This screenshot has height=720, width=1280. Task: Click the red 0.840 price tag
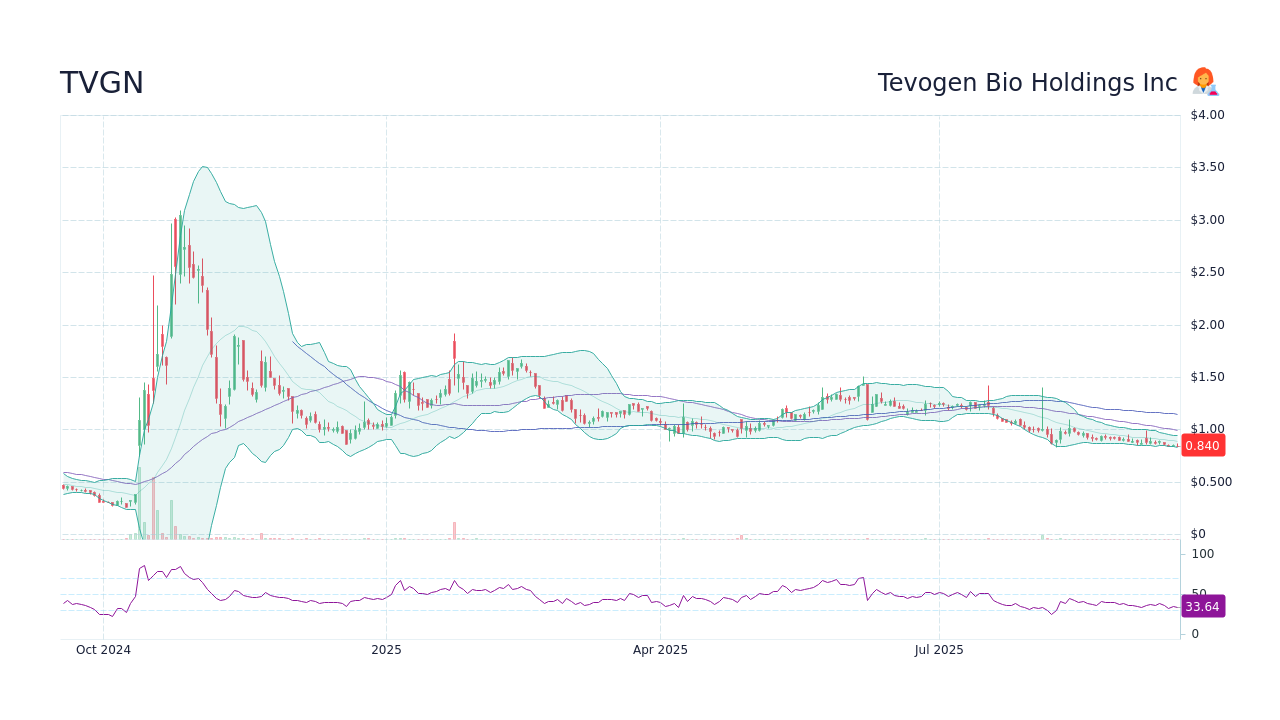pyautogui.click(x=1202, y=446)
